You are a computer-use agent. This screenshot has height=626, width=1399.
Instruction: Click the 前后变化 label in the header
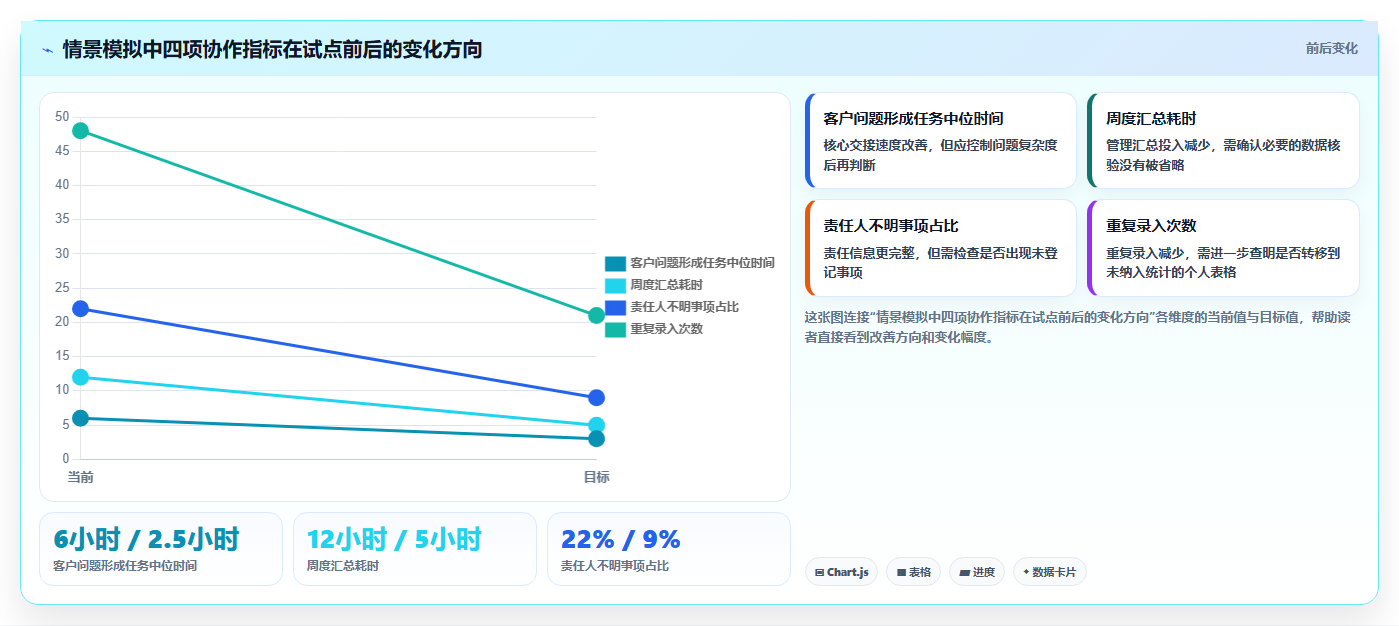pyautogui.click(x=1331, y=48)
